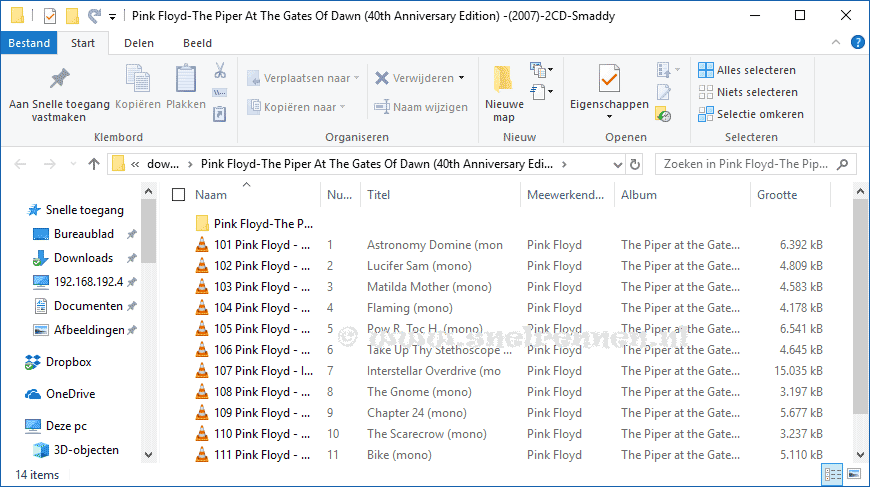This screenshot has width=870, height=487.
Task: Select the VLC icon of track 101
Action: (202, 245)
